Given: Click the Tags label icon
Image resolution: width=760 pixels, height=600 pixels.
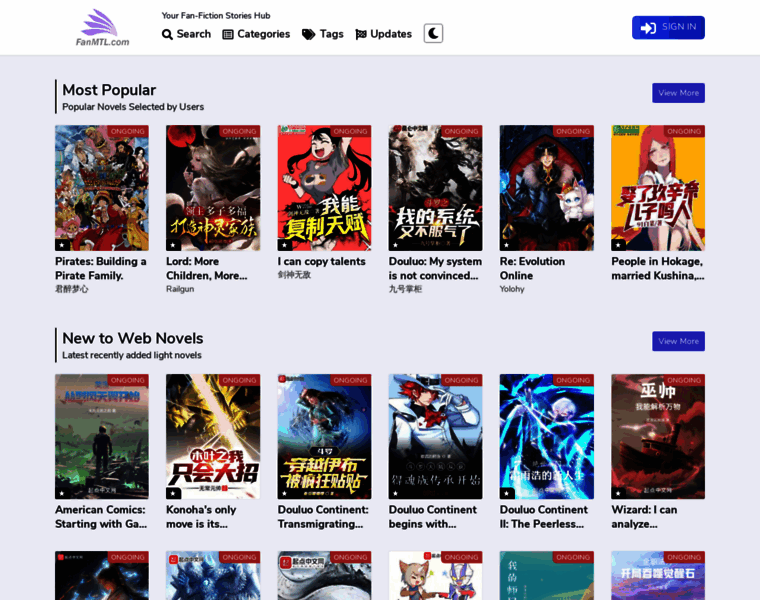Looking at the screenshot, I should [x=308, y=34].
